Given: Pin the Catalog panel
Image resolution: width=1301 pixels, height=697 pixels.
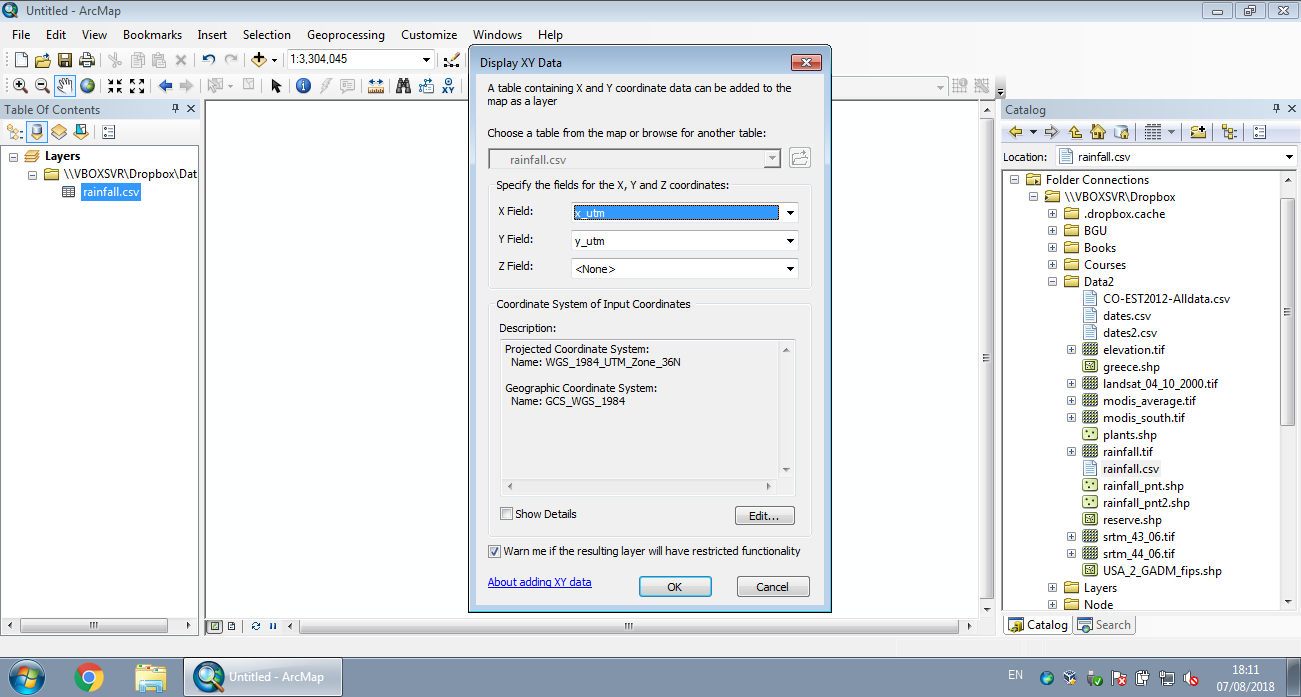Looking at the screenshot, I should [x=1278, y=109].
